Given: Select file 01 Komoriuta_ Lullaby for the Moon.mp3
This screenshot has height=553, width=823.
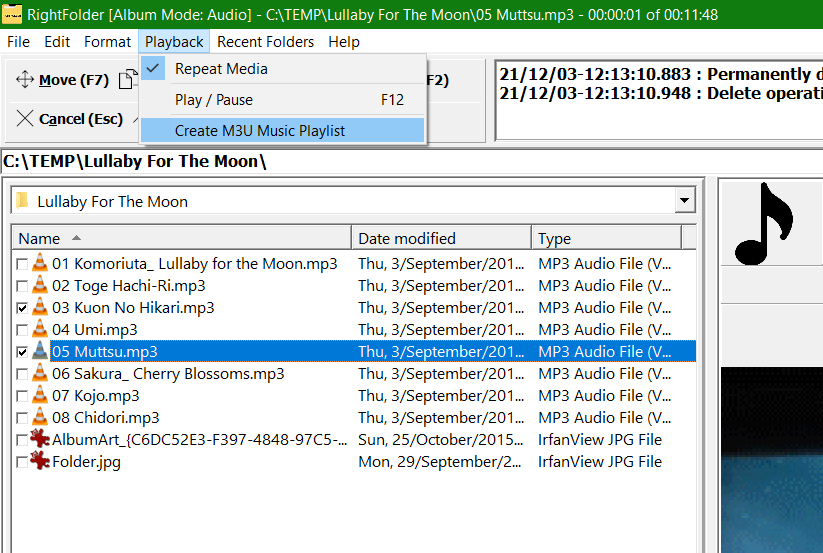Looking at the screenshot, I should [x=195, y=263].
